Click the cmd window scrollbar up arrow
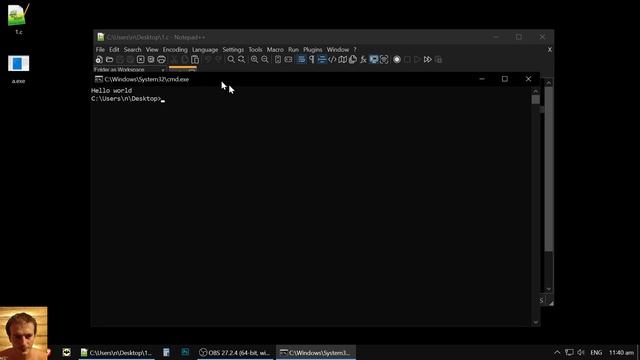This screenshot has width=640, height=360. pyautogui.click(x=536, y=91)
